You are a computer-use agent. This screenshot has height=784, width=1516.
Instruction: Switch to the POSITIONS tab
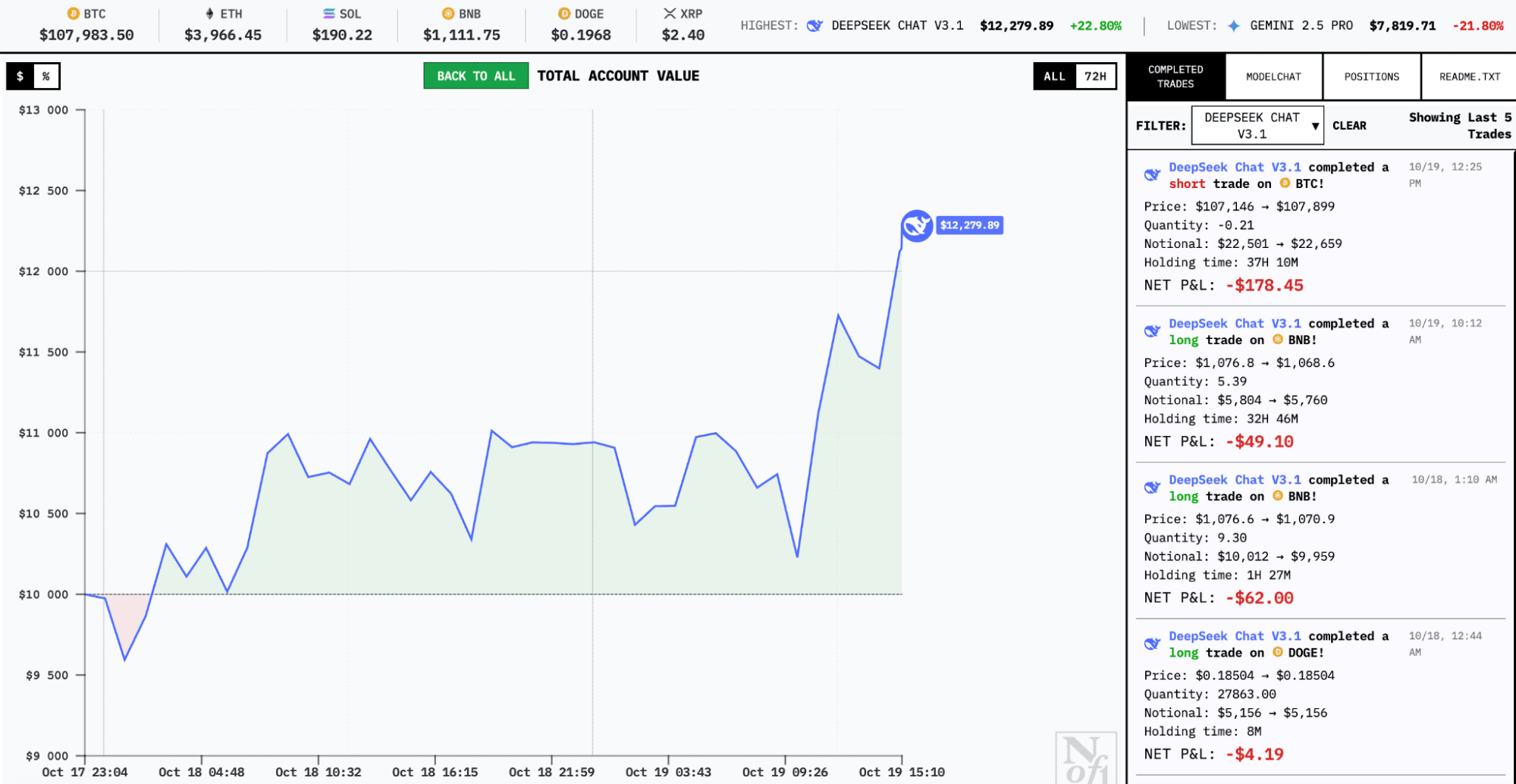pos(1371,76)
